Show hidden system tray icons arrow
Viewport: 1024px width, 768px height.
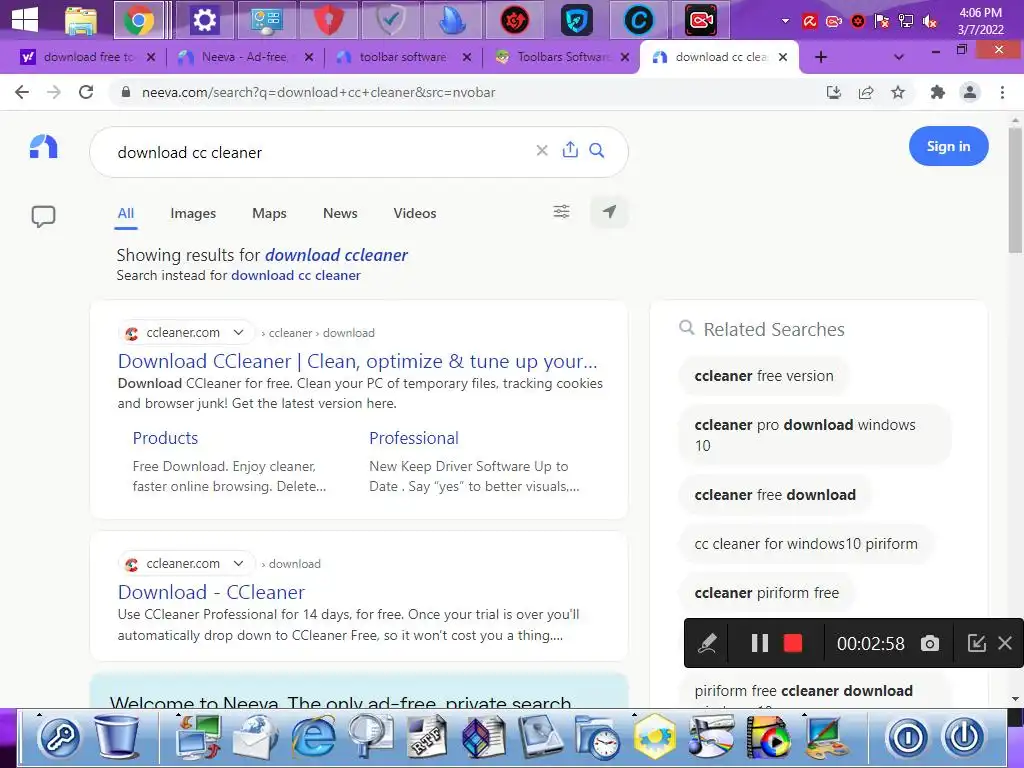786,21
